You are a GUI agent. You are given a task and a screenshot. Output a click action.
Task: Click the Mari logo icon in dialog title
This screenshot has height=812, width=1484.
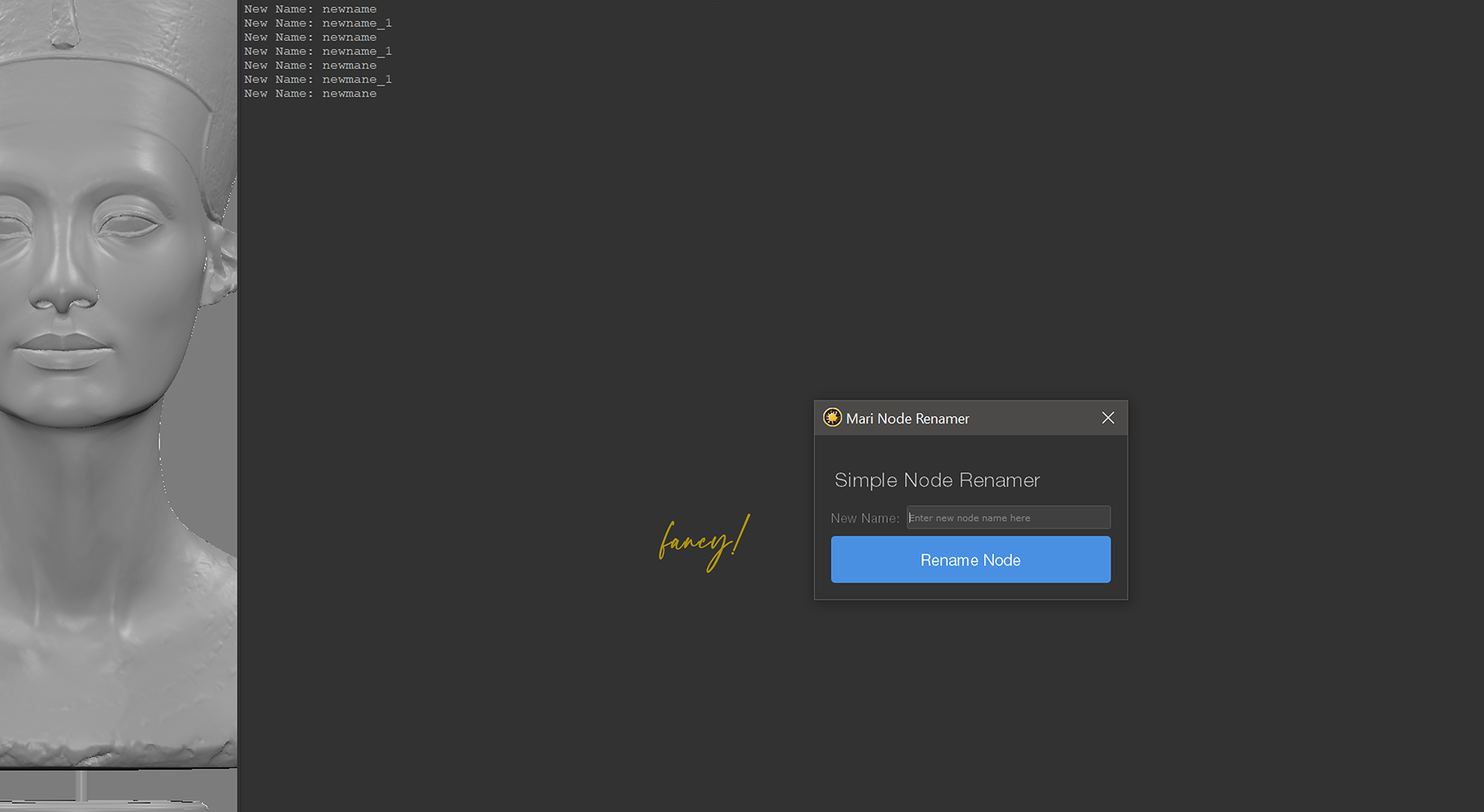pos(832,418)
